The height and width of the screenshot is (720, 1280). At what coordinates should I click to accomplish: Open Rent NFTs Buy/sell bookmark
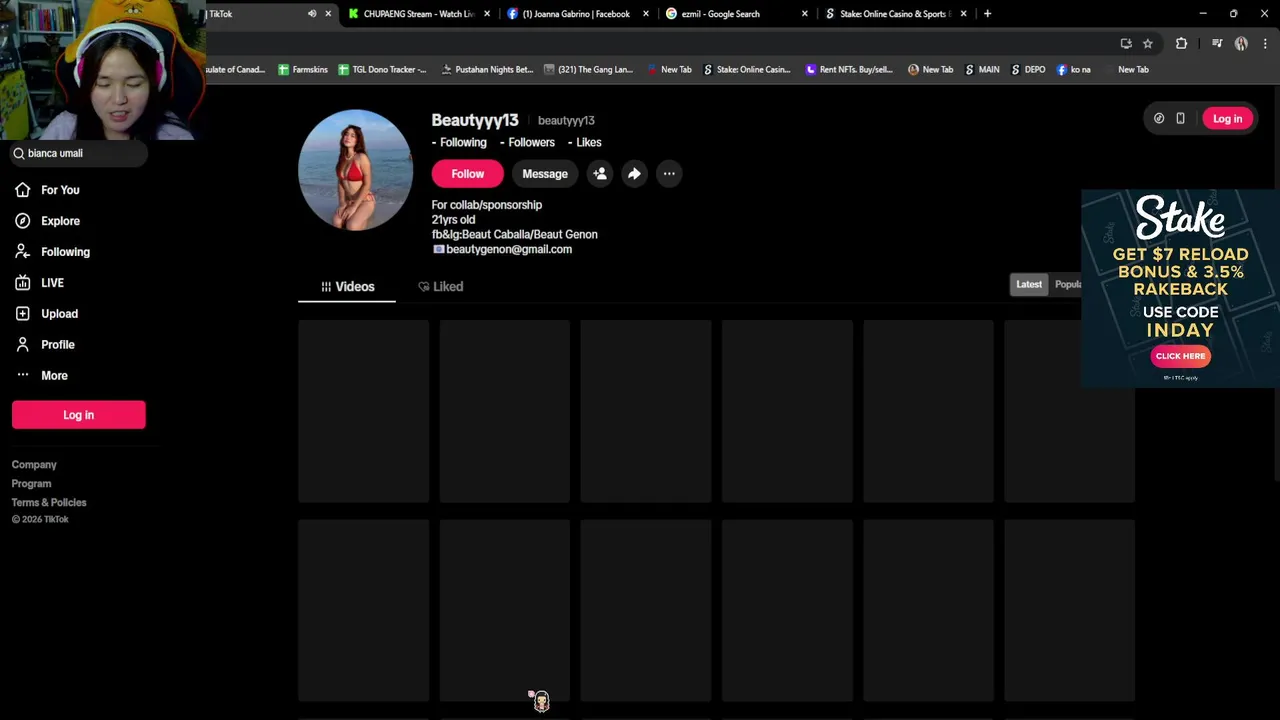pos(849,70)
